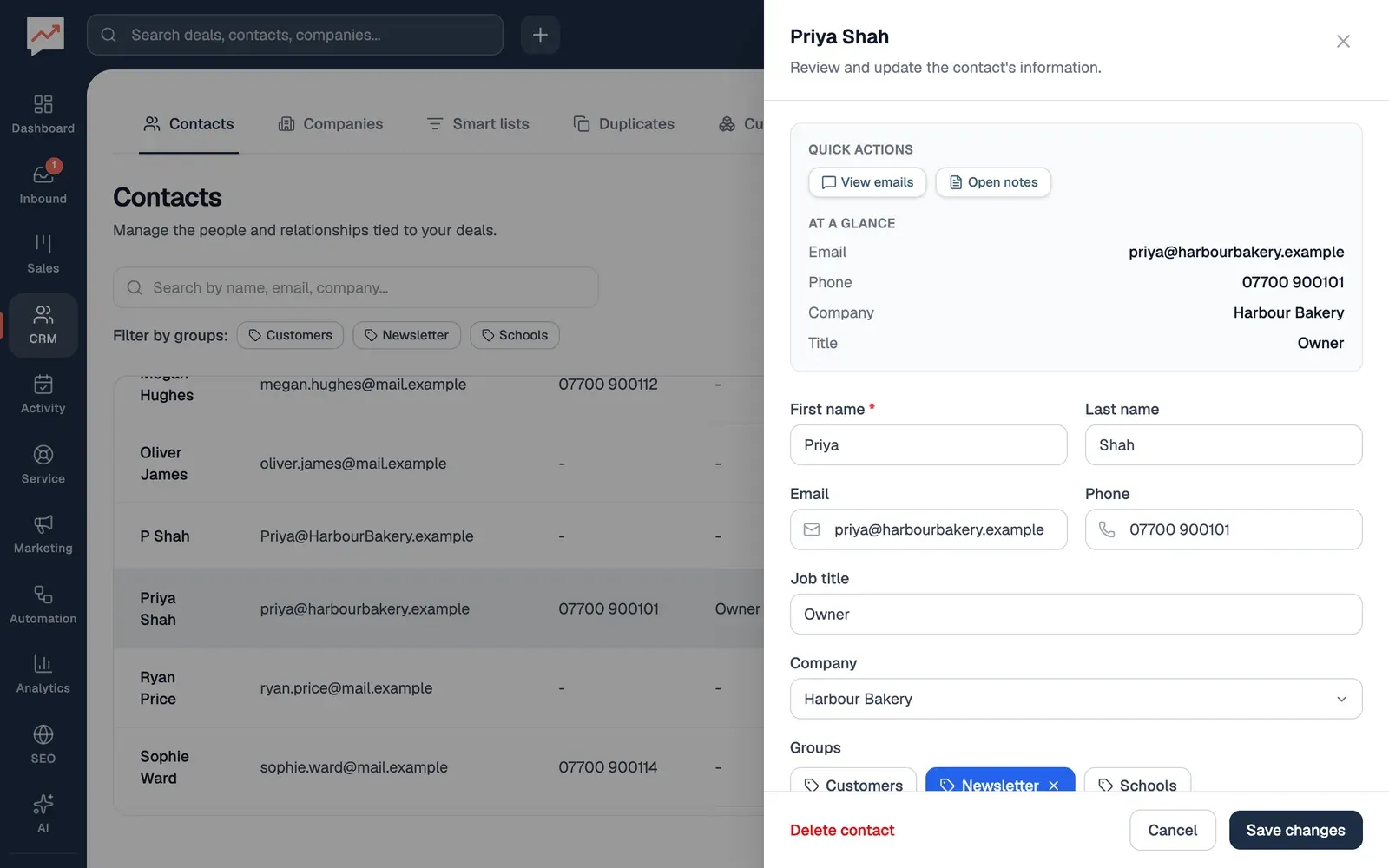The width and height of the screenshot is (1389, 868).
Task: Click the Last name field containing Shah
Action: tap(1223, 445)
